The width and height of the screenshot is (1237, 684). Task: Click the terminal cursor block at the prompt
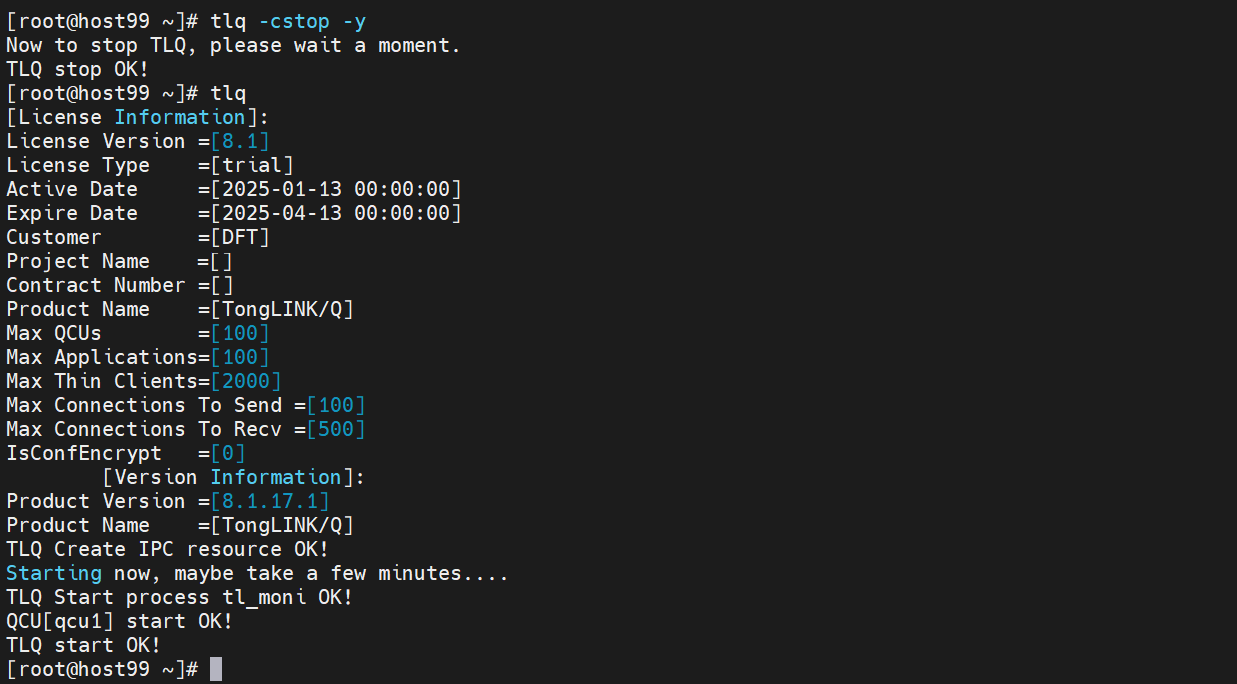click(216, 669)
